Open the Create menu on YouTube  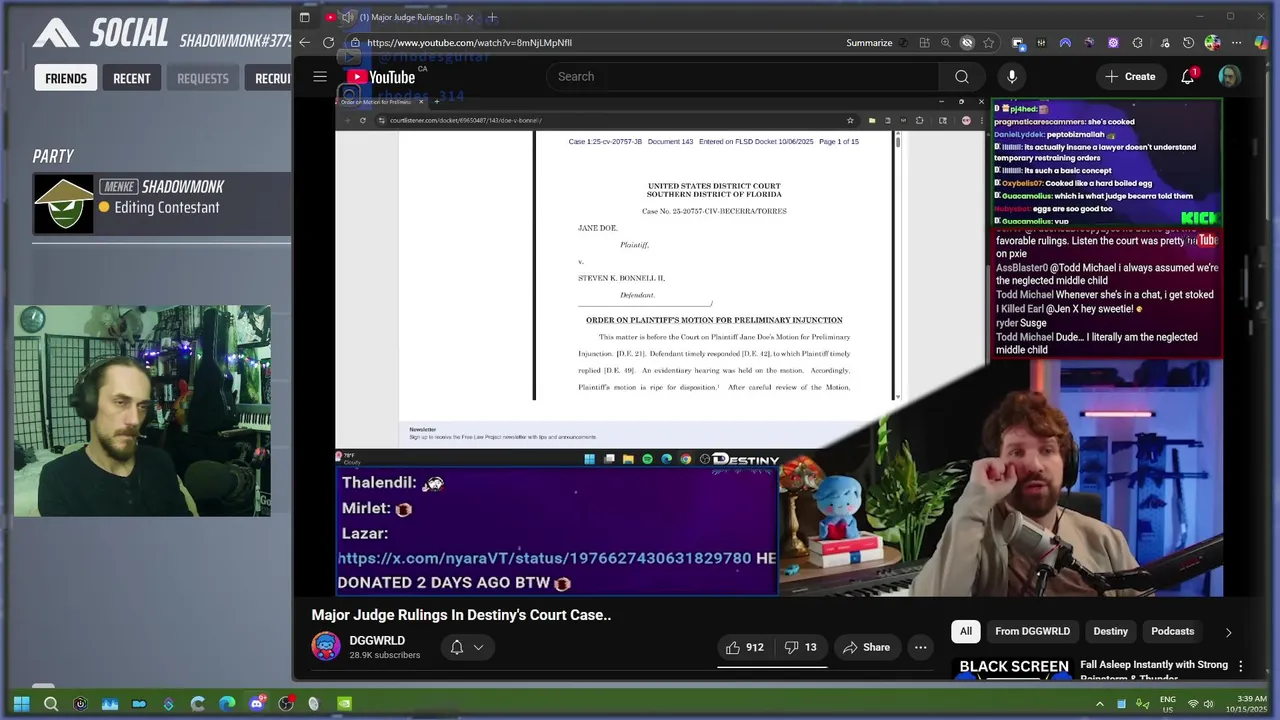point(1130,76)
